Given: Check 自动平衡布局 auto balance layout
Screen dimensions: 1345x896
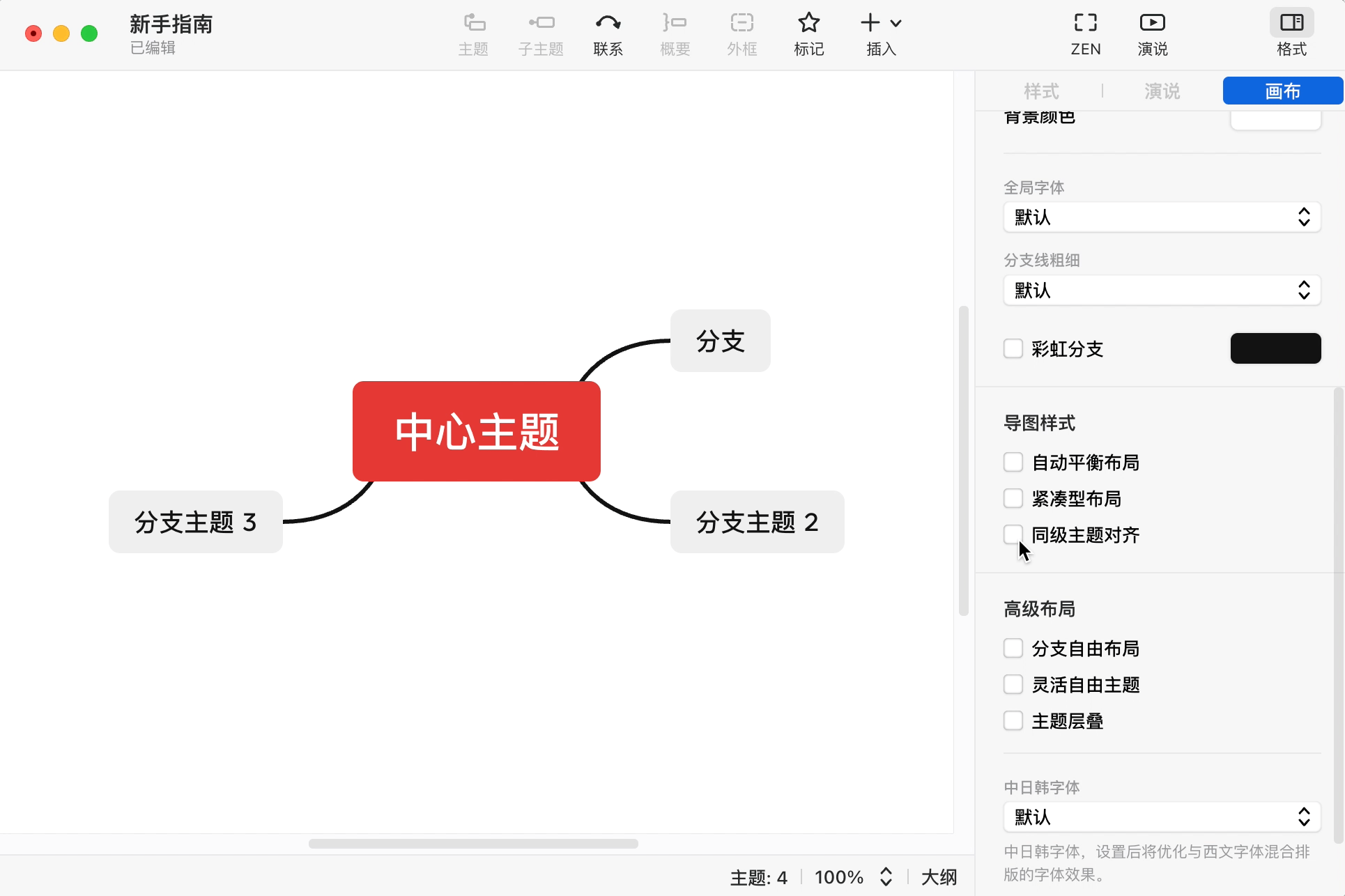Looking at the screenshot, I should coord(1013,462).
